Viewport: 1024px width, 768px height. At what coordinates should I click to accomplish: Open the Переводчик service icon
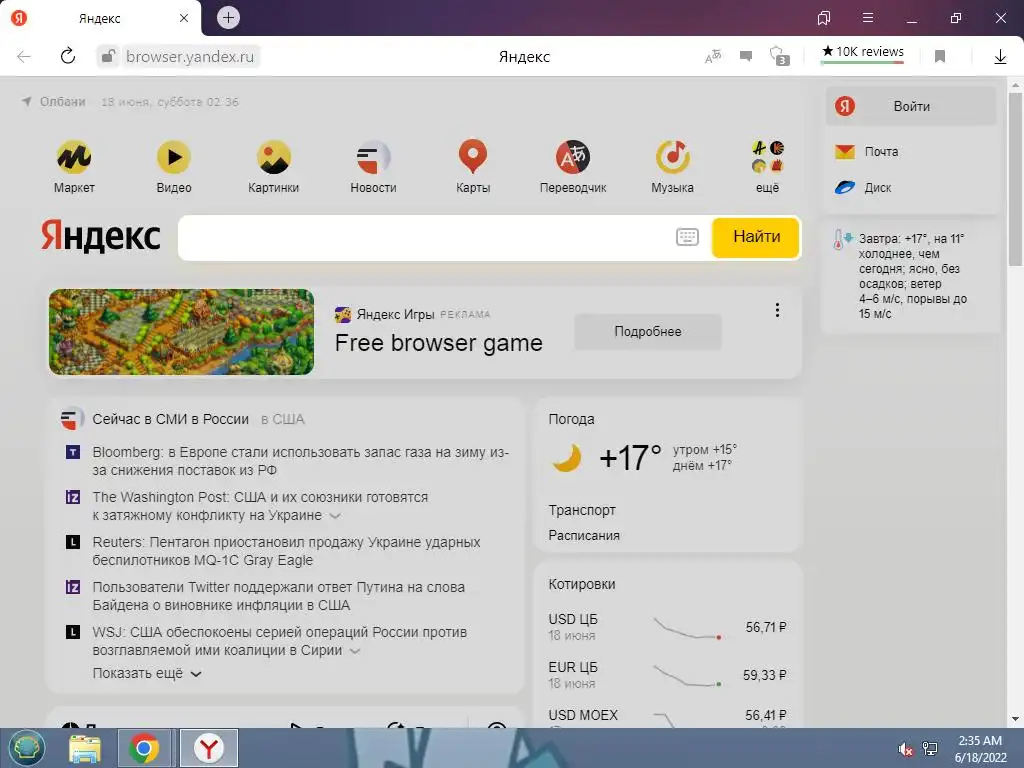click(x=573, y=157)
